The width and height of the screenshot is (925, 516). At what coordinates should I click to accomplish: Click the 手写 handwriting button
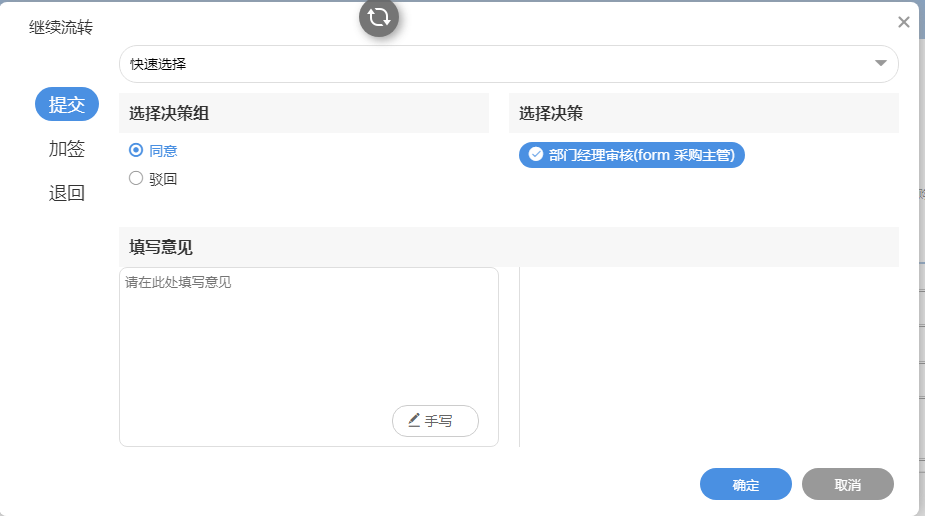pyautogui.click(x=435, y=421)
